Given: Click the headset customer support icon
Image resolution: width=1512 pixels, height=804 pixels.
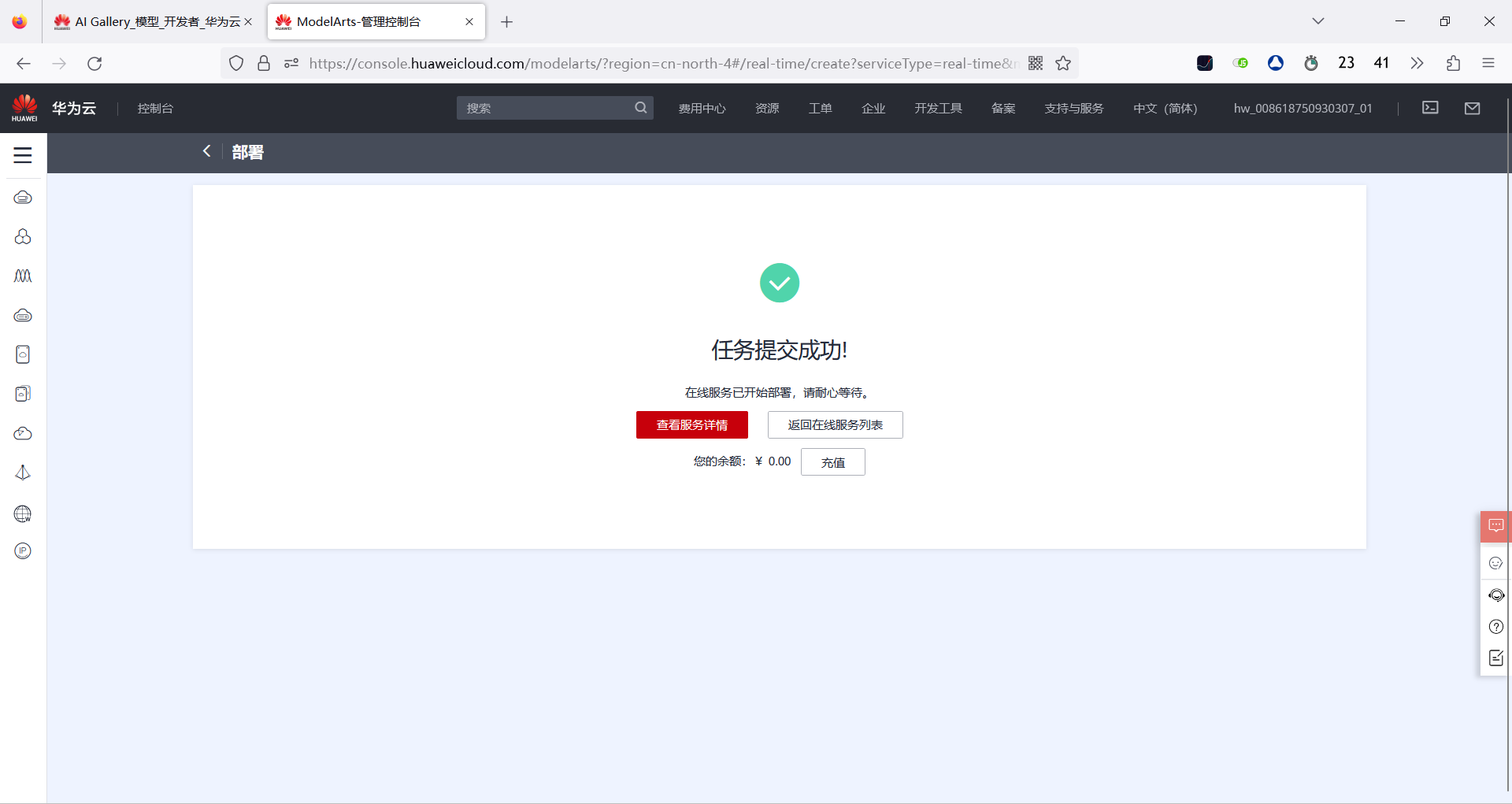Looking at the screenshot, I should pyautogui.click(x=1496, y=595).
